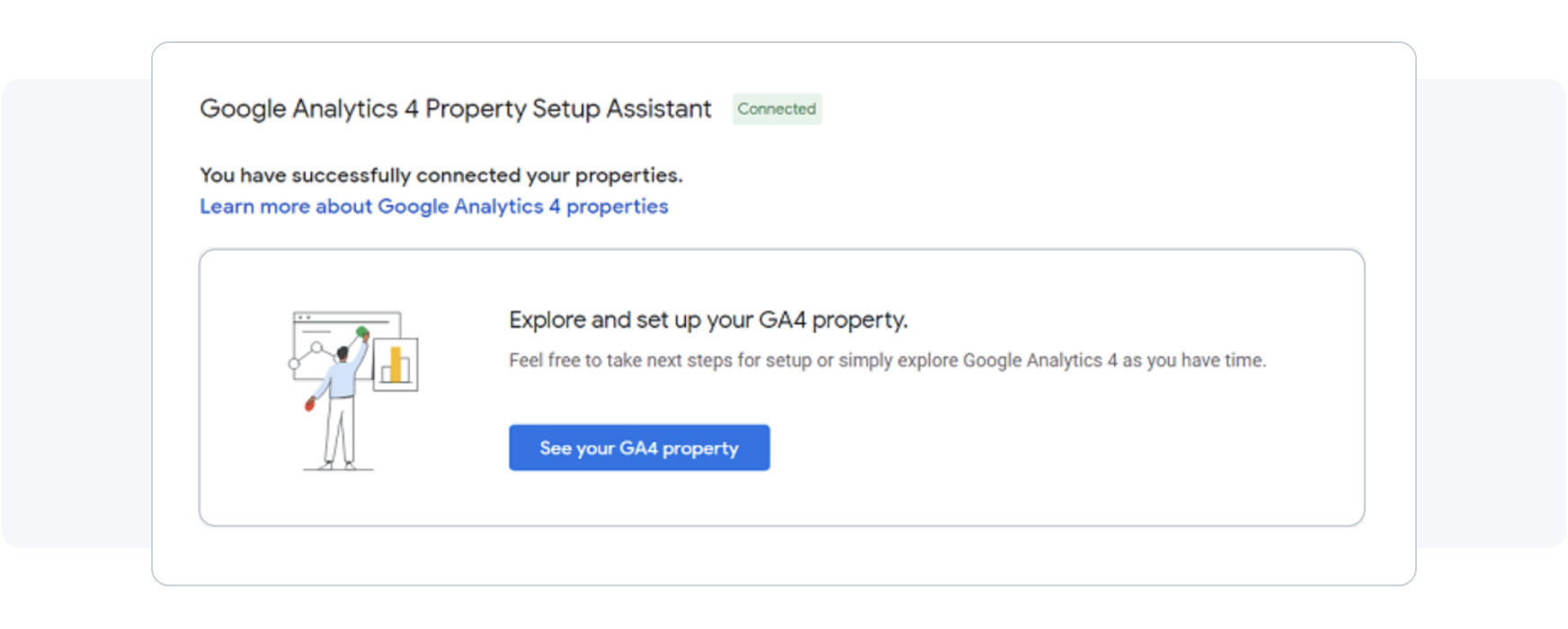Click the short gray line inside illustrated browser window

click(316, 332)
